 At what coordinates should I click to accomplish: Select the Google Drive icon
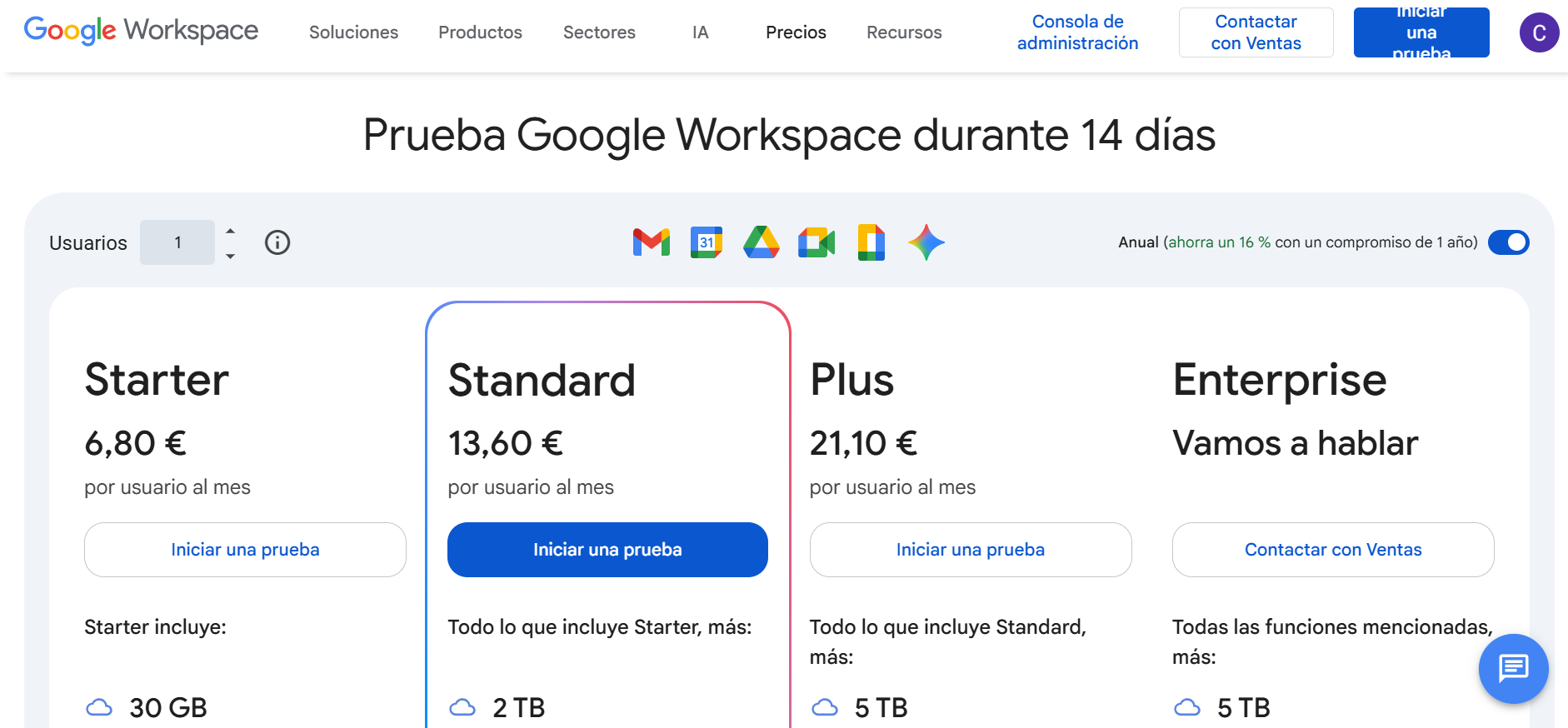[x=761, y=242]
